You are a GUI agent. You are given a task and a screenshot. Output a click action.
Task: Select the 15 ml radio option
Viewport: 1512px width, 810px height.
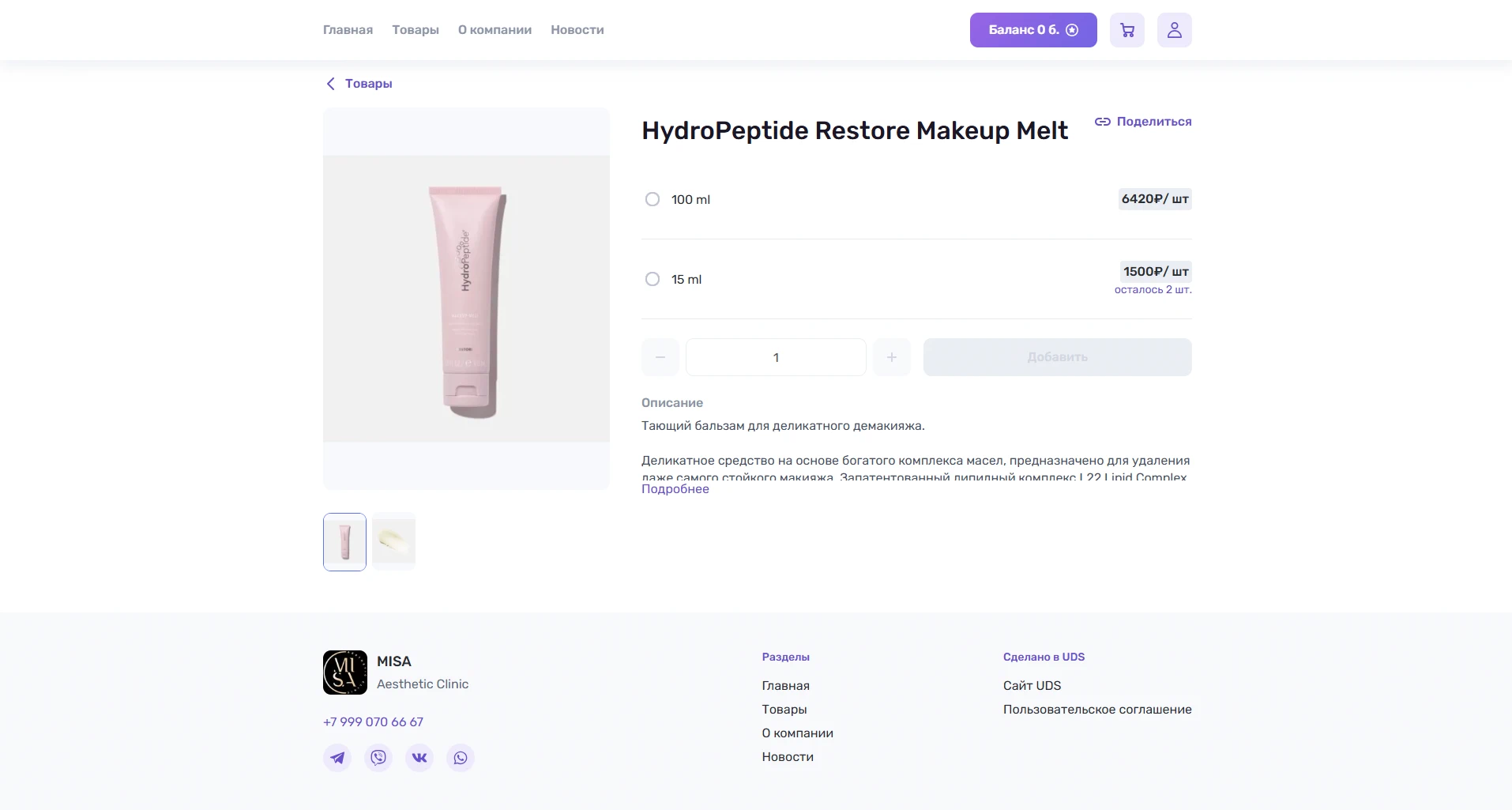point(653,279)
